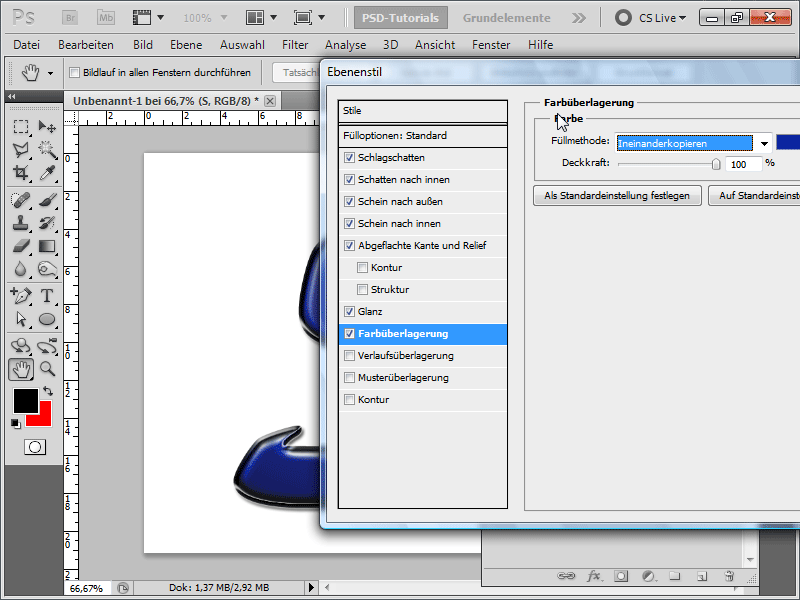Select the Clone Stamp tool

(20, 223)
